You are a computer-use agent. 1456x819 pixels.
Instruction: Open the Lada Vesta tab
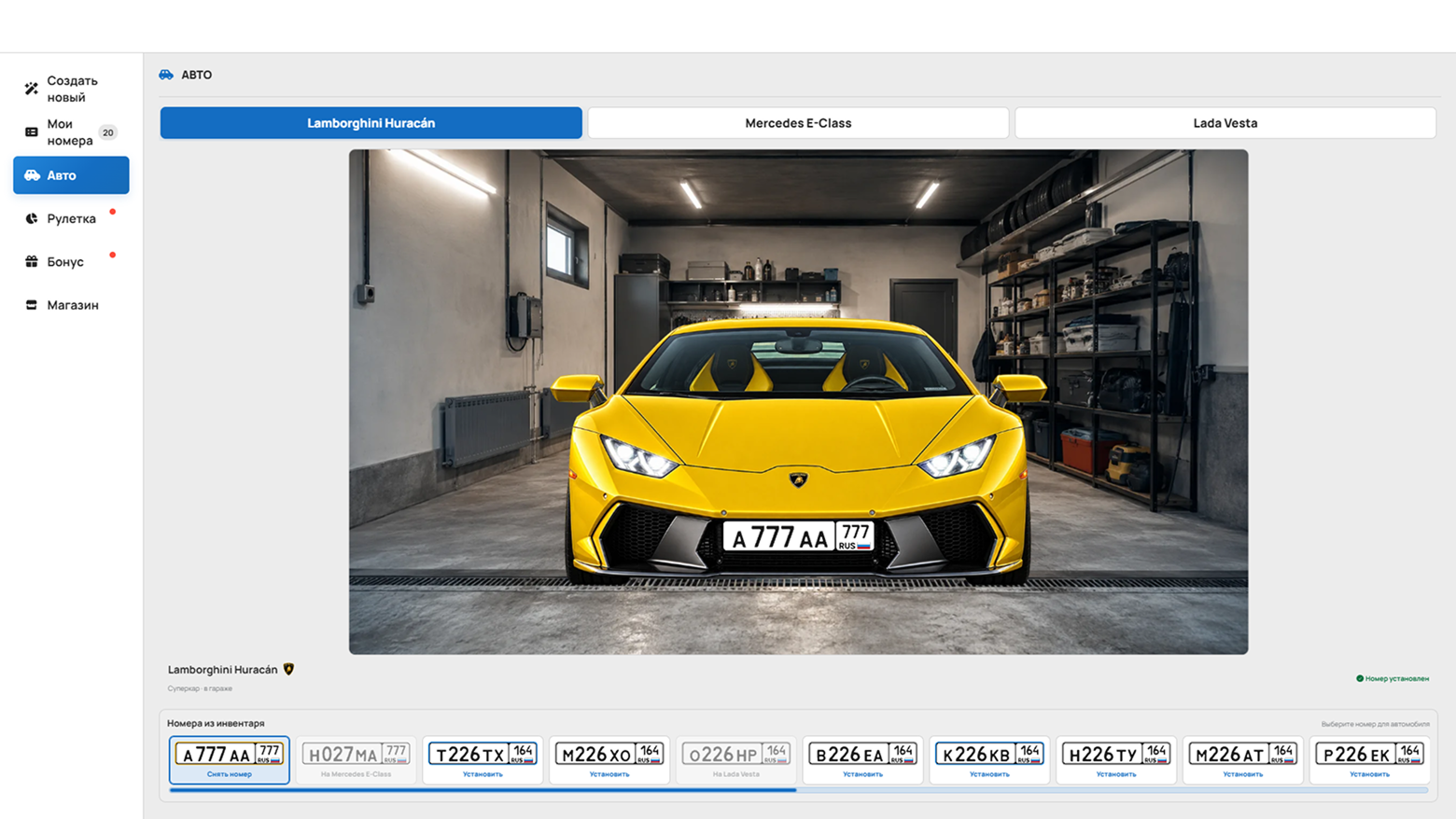tap(1225, 123)
